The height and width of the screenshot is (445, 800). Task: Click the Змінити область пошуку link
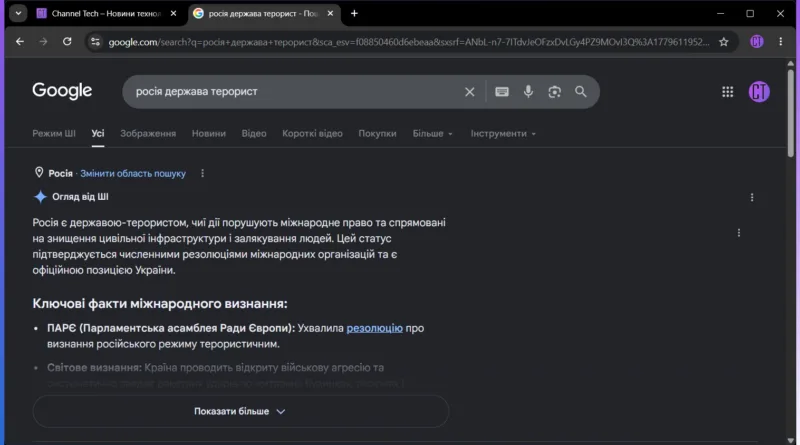point(133,174)
